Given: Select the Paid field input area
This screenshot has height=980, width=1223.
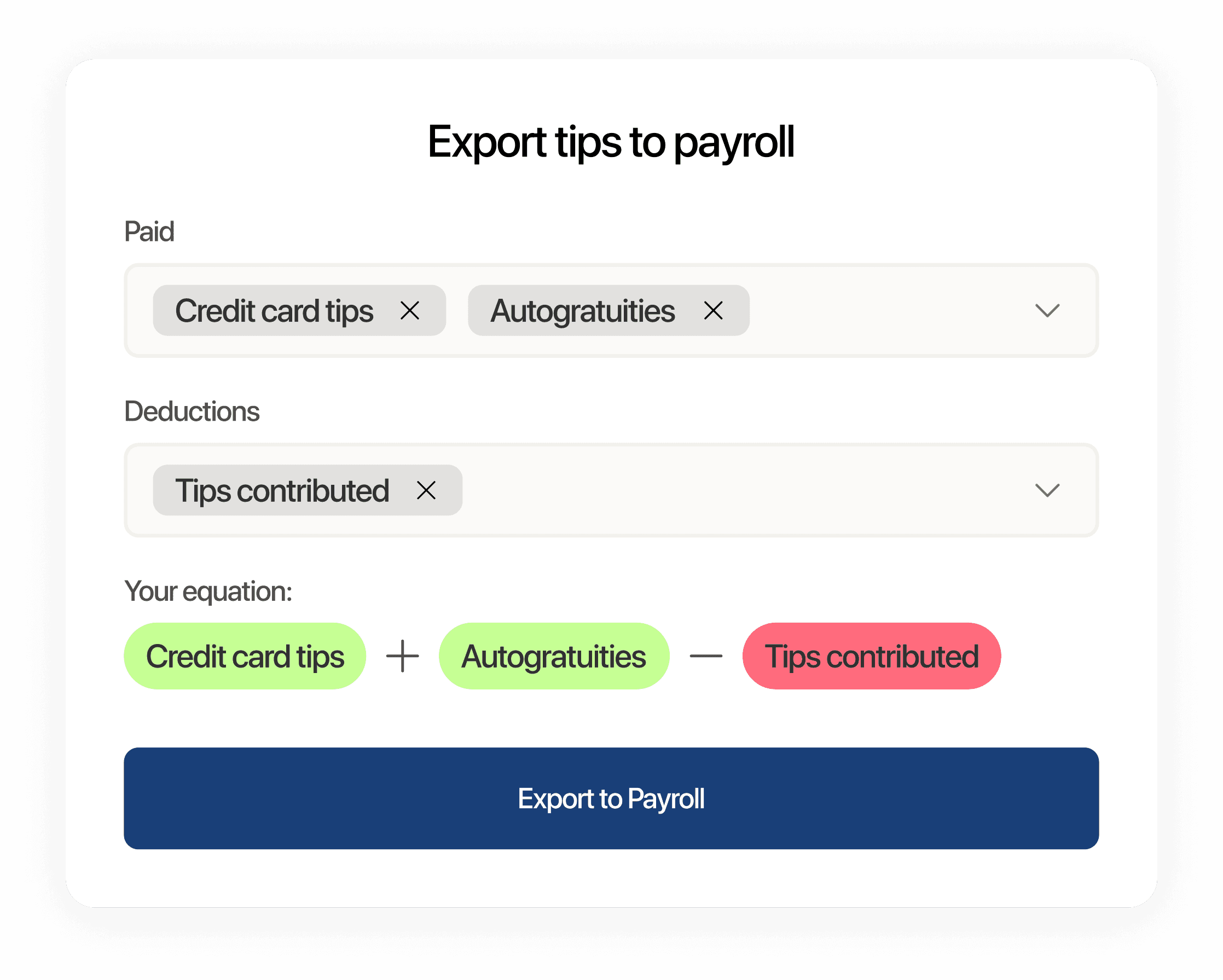Looking at the screenshot, I should (612, 308).
